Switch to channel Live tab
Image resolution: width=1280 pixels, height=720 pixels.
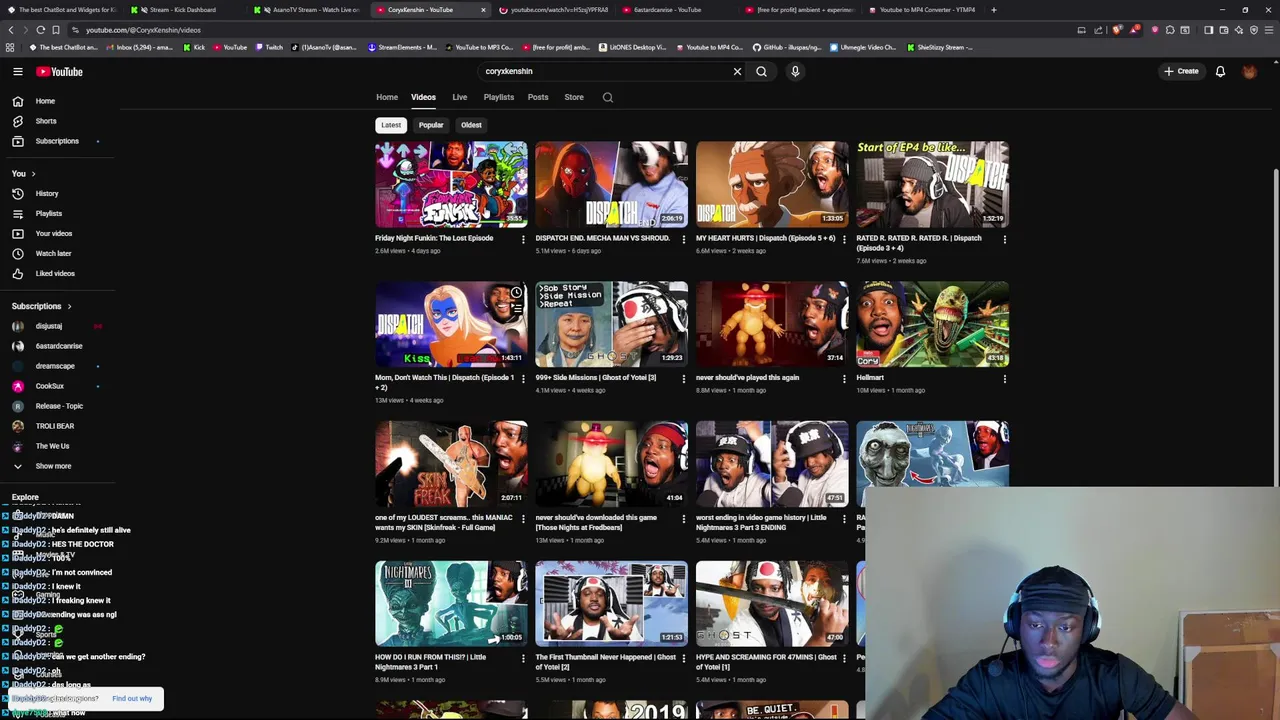point(459,97)
